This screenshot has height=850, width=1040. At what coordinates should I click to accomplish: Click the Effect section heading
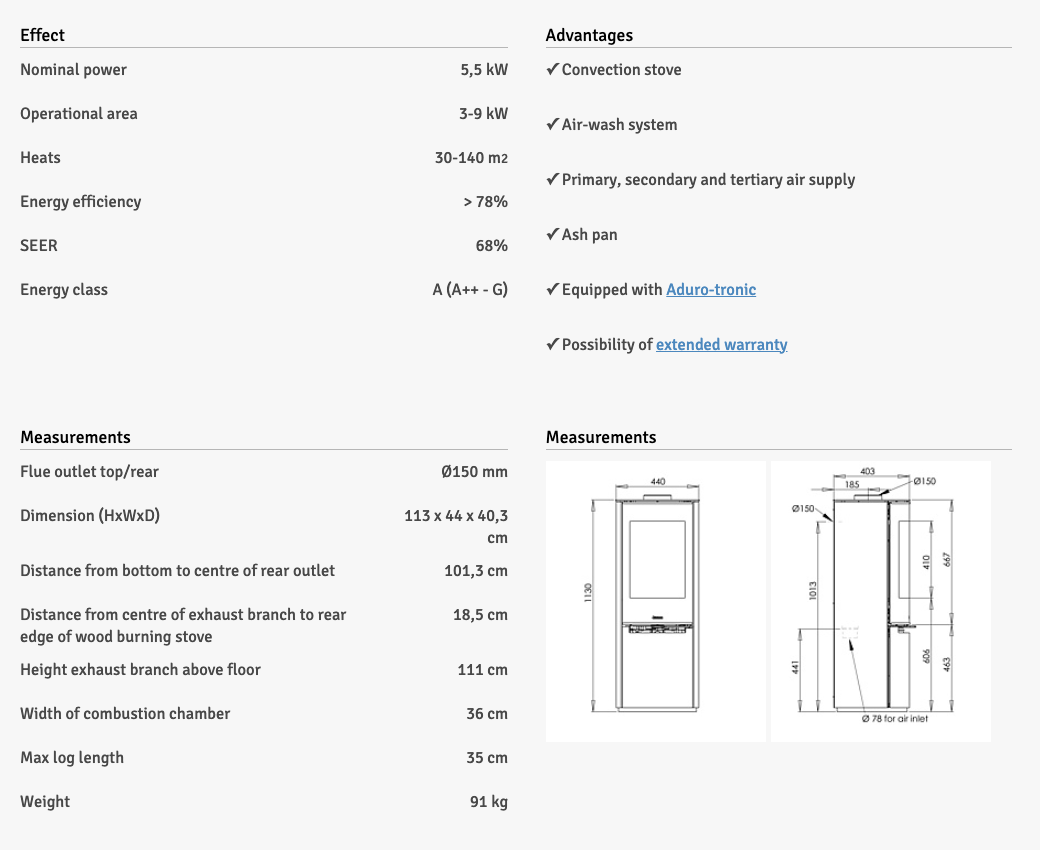[42, 35]
